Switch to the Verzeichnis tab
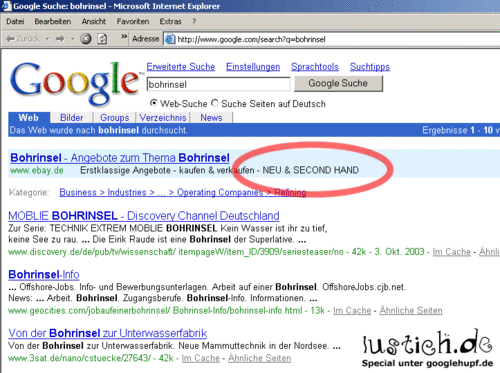Screen dimensions: 500x373 [163, 118]
